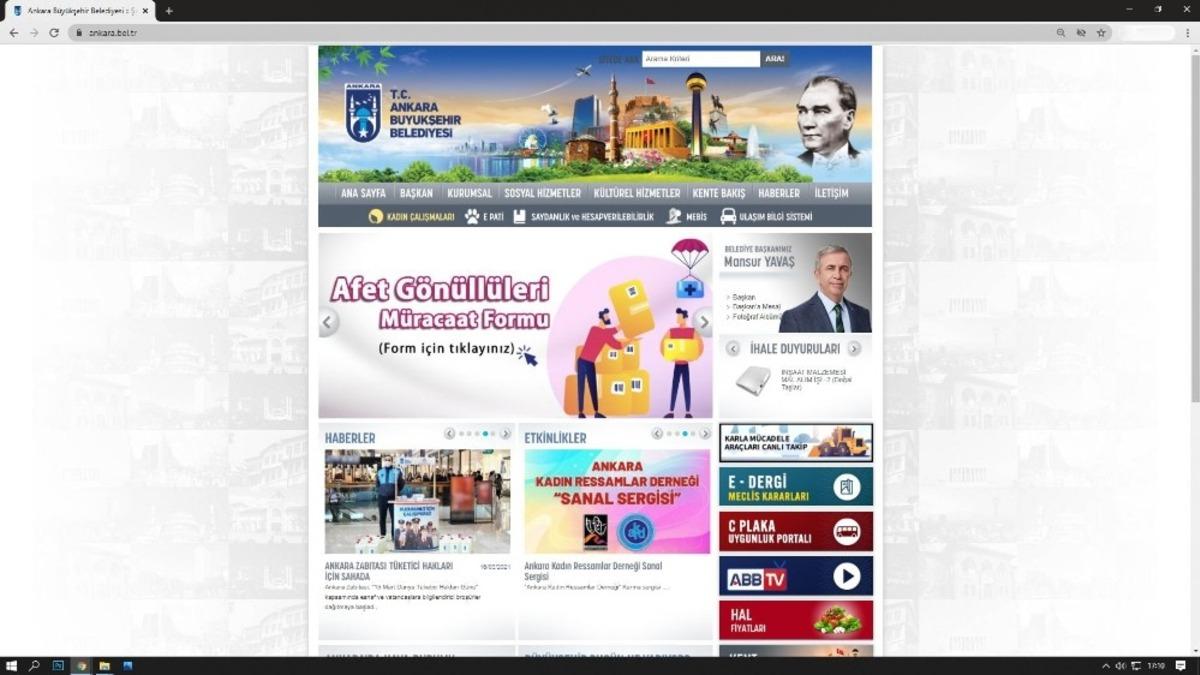Viewport: 1200px width, 675px height.
Task: Open the Sosyal Hizmetler menu
Action: (x=542, y=193)
